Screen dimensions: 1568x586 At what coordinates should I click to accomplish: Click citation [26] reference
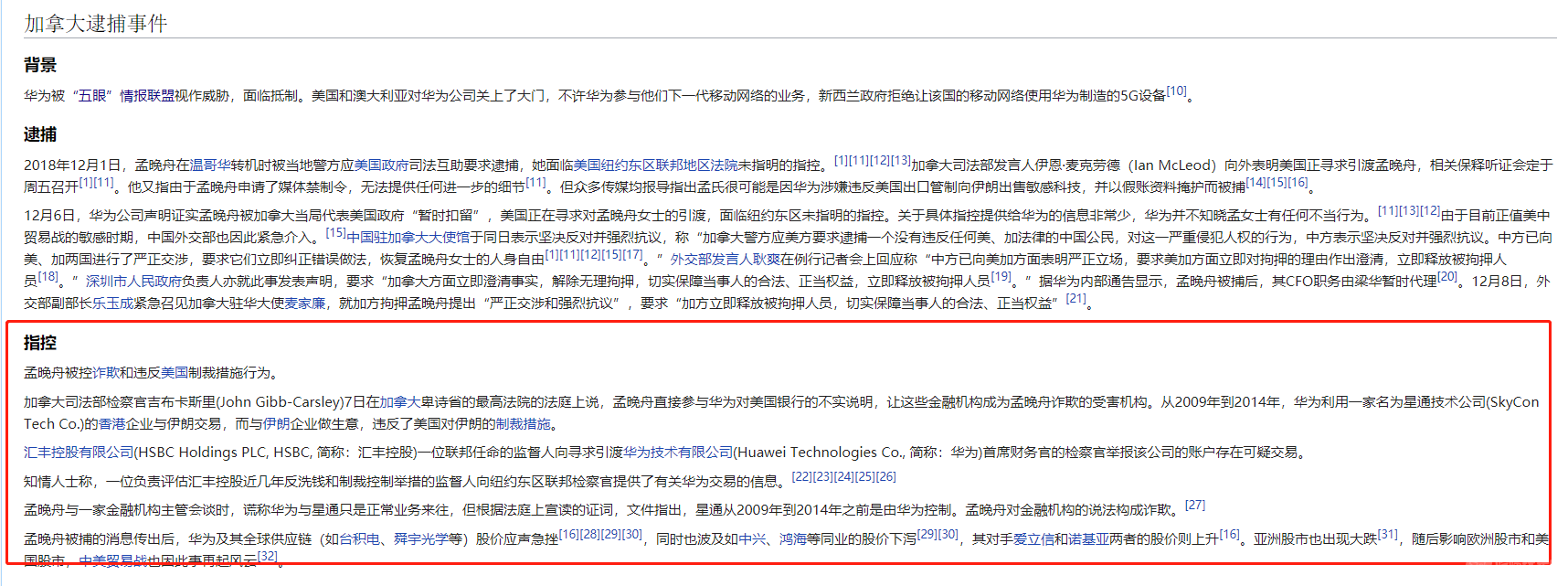(x=886, y=476)
